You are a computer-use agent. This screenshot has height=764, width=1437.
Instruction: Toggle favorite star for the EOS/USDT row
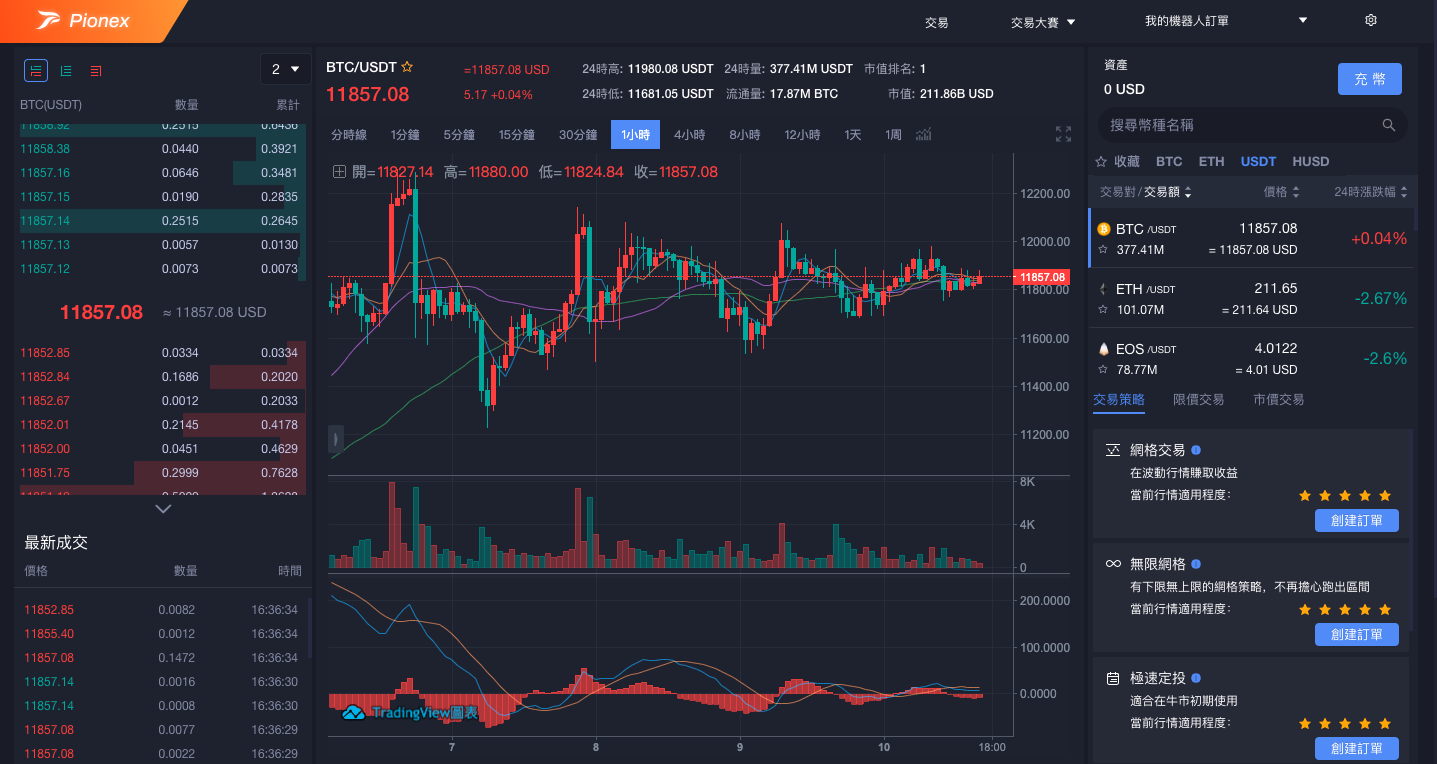click(x=1103, y=370)
